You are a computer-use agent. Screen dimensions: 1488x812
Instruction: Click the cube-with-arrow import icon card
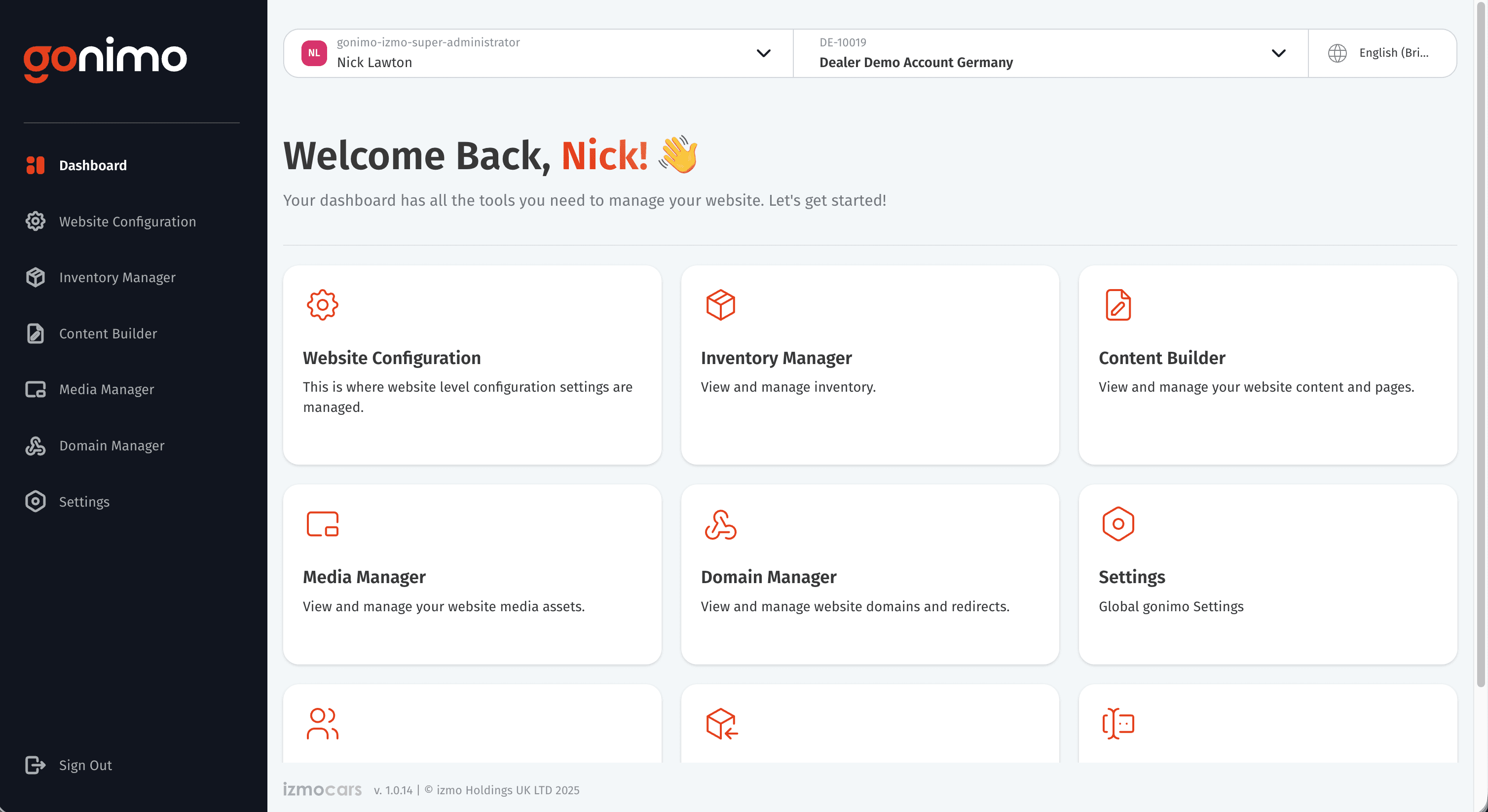721,723
